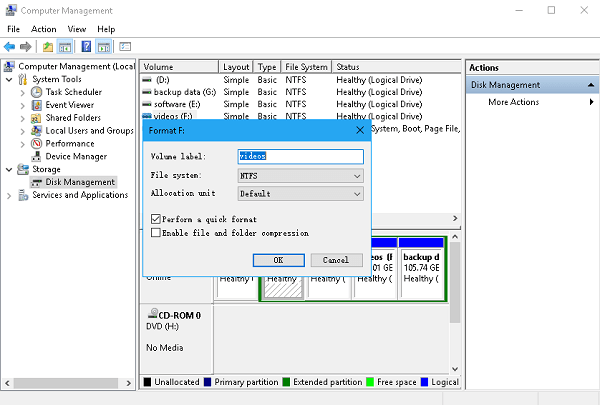
Task: Open the Allocation unit Default dropdown
Action: click(x=300, y=194)
